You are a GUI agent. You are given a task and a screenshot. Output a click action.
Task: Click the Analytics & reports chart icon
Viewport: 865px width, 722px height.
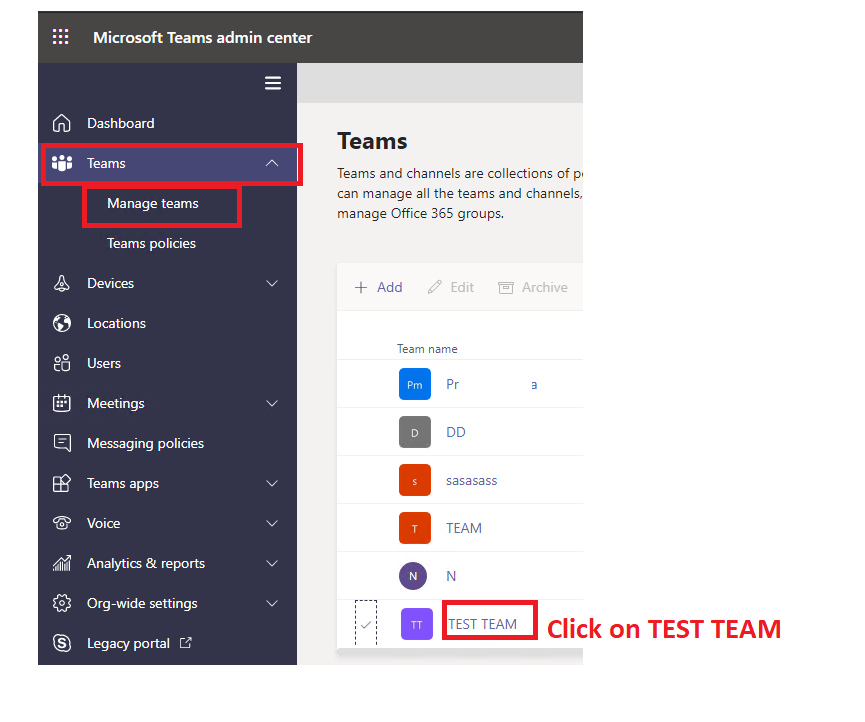(62, 563)
